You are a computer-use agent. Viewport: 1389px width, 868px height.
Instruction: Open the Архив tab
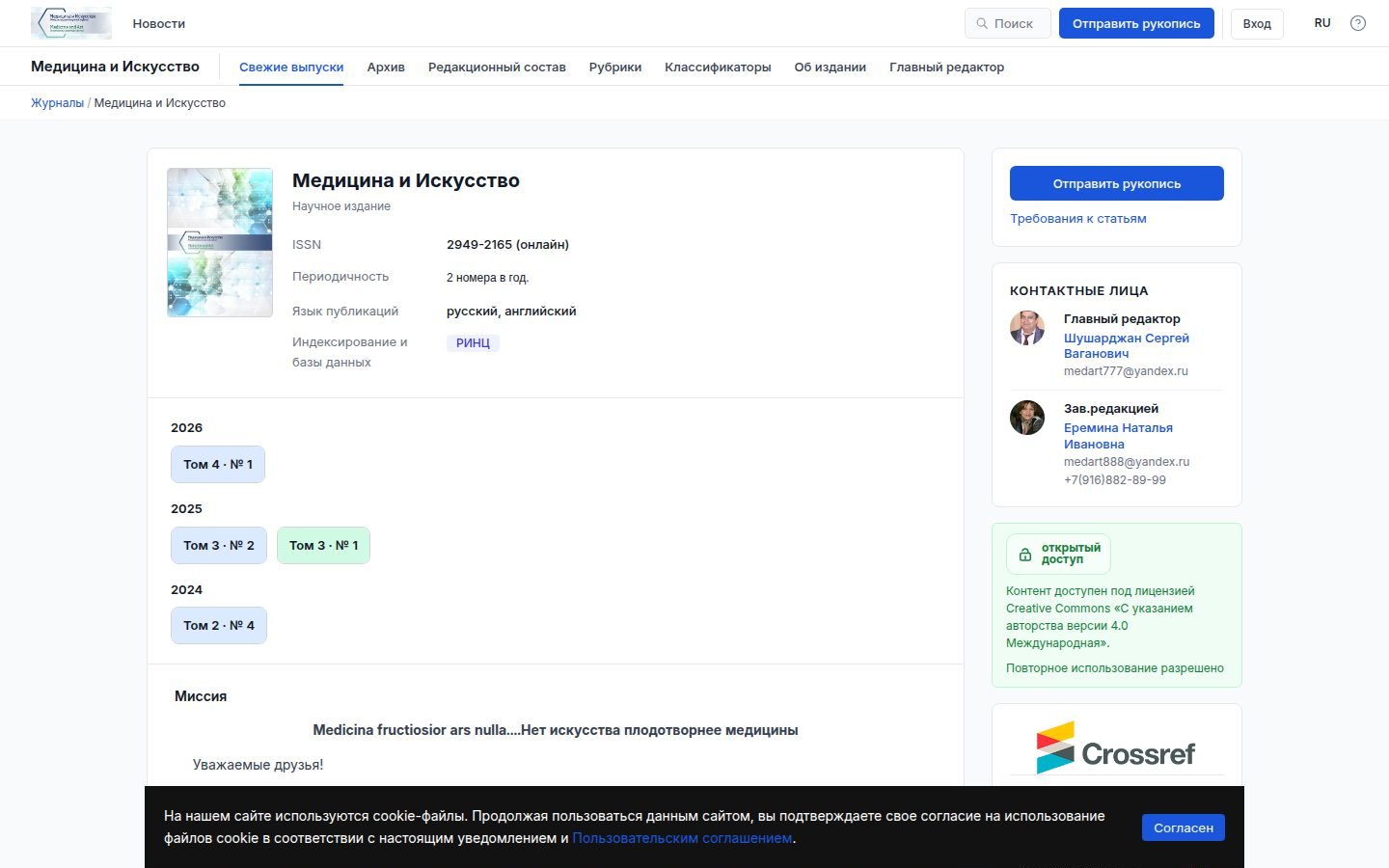click(x=386, y=68)
